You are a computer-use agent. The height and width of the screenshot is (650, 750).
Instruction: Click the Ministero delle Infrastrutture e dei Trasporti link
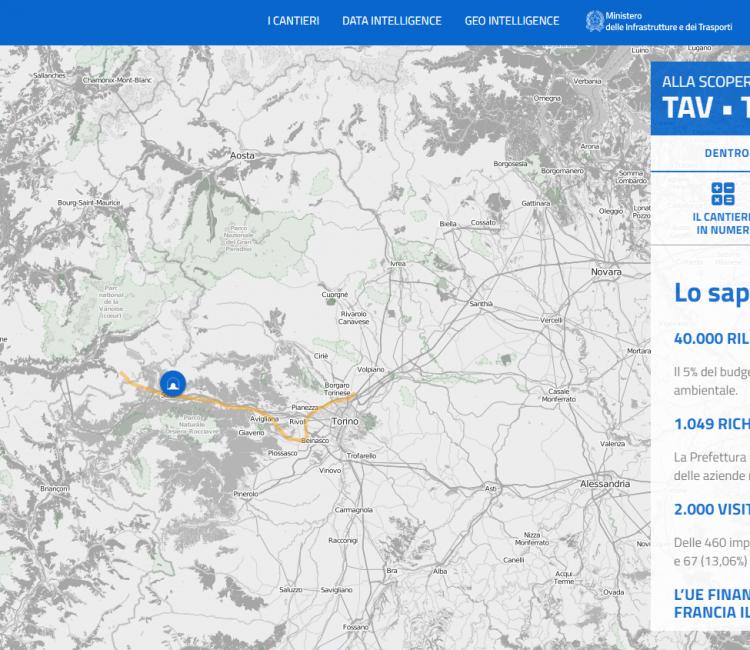tap(669, 22)
